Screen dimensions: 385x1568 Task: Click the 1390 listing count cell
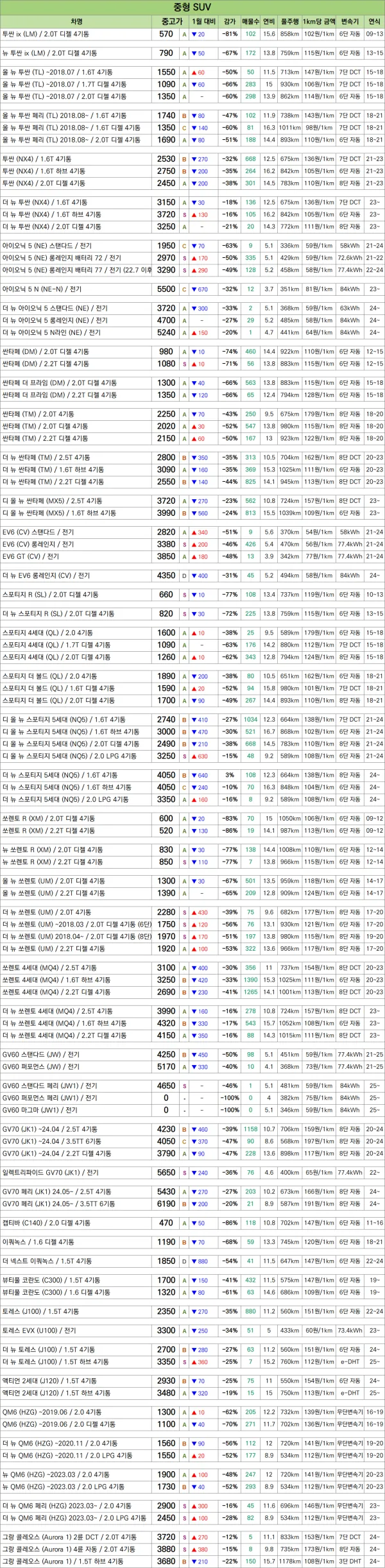point(250,980)
